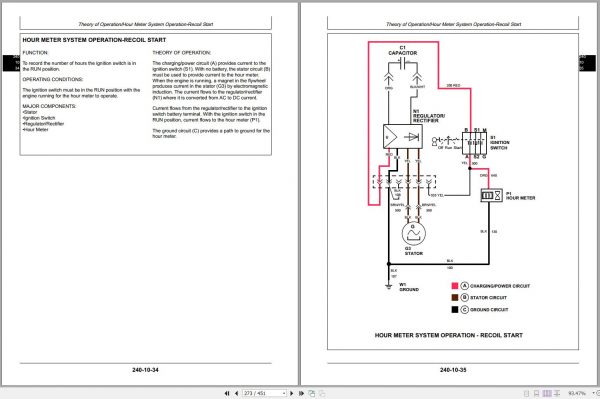Image resolution: width=600 pixels, height=399 pixels.
Task: Click the W1 GROUND label
Action: 409,287
